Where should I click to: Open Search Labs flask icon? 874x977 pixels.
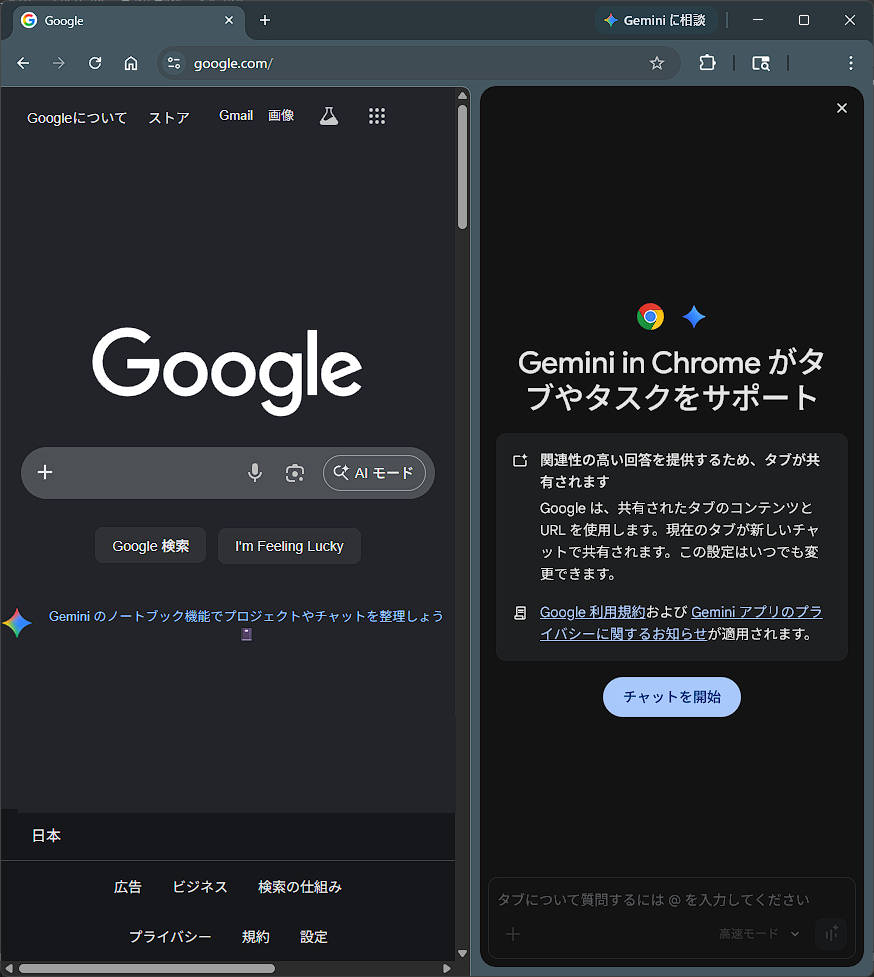[329, 116]
